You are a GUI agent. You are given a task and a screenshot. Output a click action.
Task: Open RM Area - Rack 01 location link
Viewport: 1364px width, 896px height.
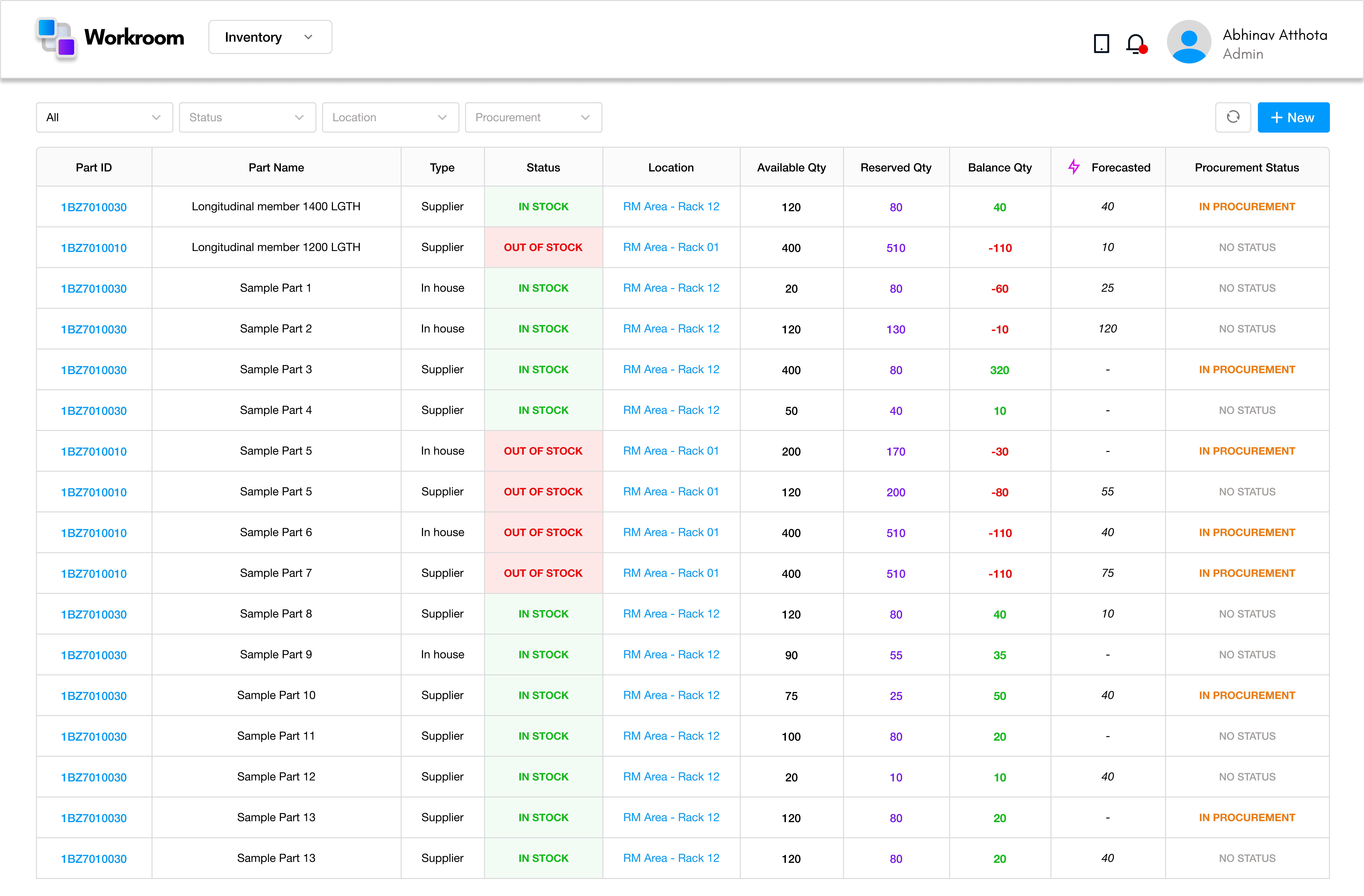[670, 247]
